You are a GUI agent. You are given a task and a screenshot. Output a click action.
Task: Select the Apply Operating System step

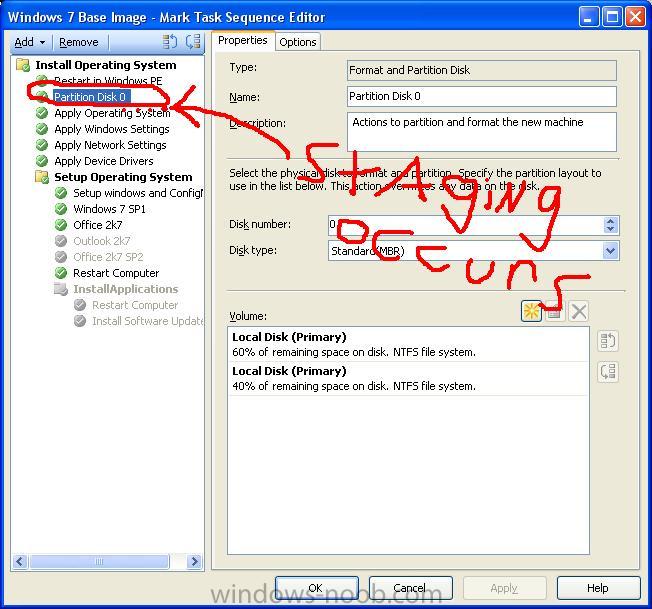click(x=112, y=113)
